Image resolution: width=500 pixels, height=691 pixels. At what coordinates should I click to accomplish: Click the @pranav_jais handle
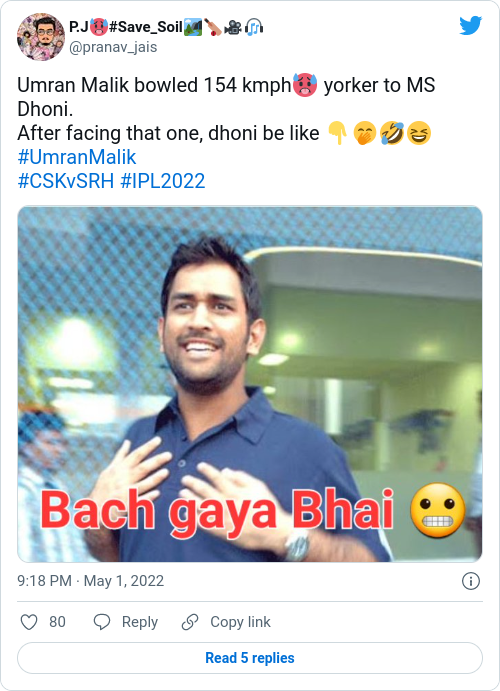pos(113,47)
